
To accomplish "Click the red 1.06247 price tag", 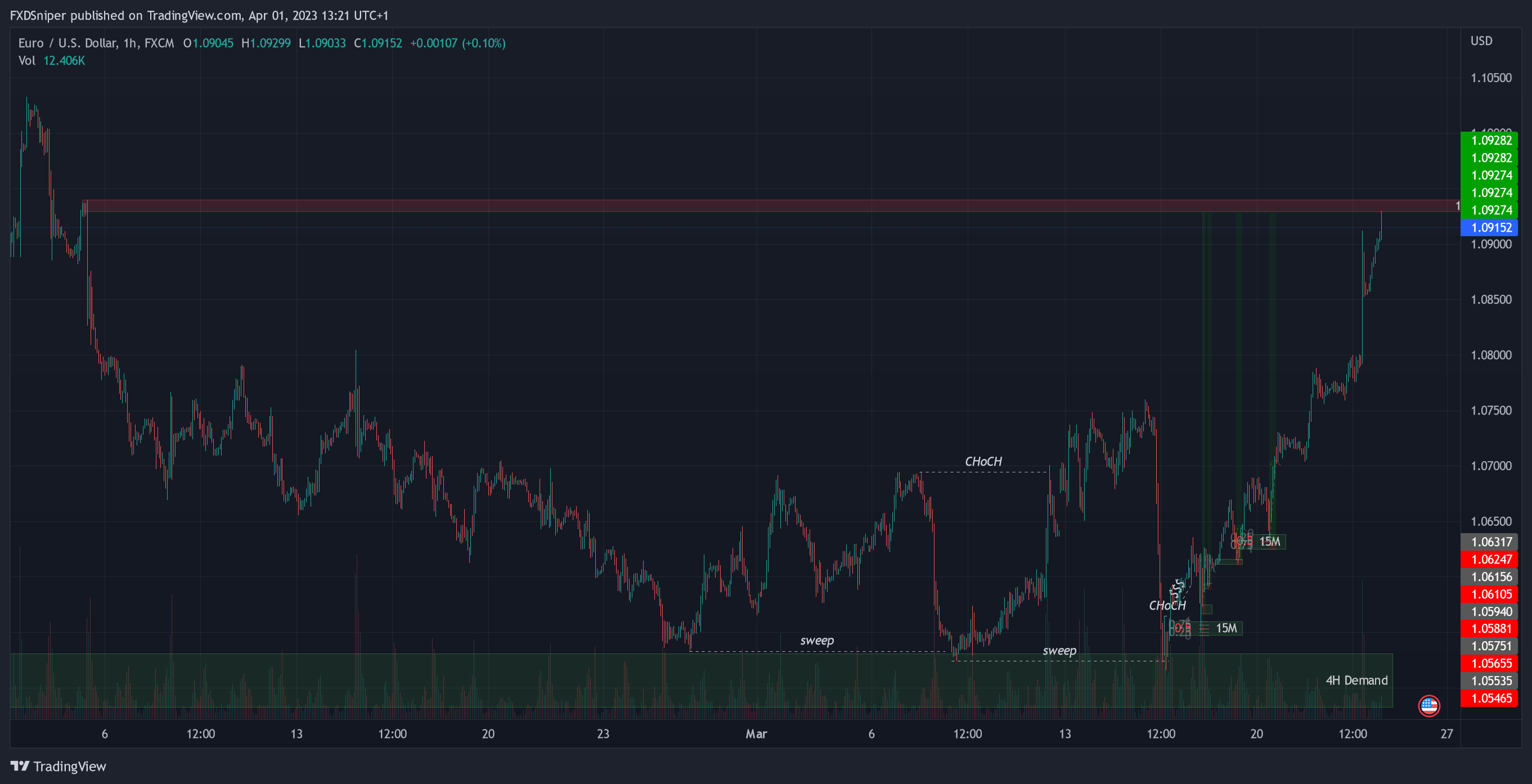I will pyautogui.click(x=1490, y=560).
